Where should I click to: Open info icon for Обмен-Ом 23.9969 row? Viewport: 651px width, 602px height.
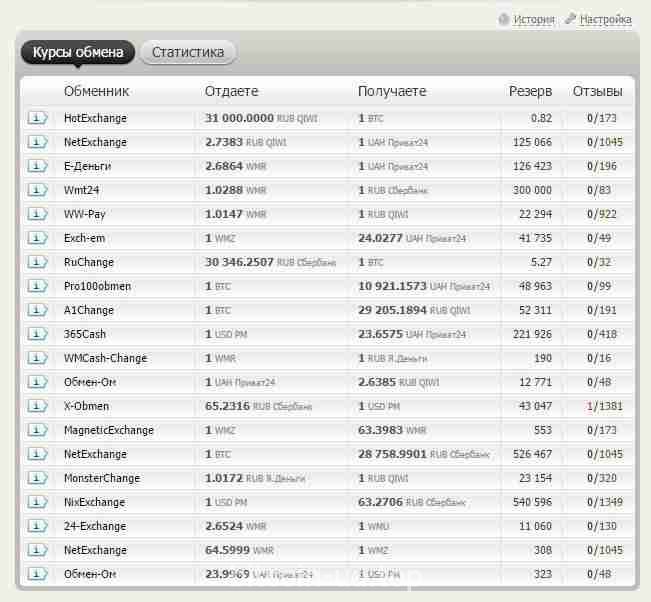click(x=37, y=575)
